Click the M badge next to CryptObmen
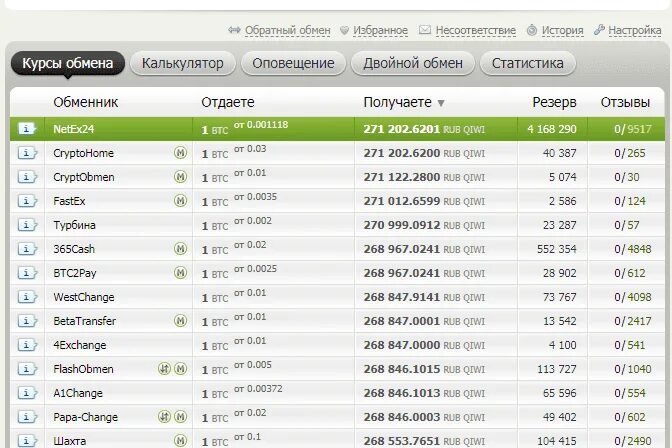This screenshot has width=672, height=448. coord(180,177)
